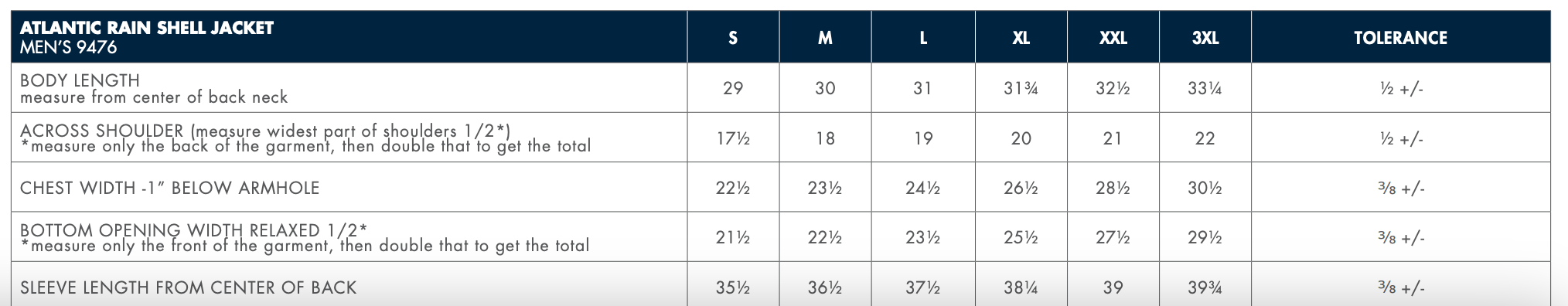Screen dimensions: 1568x306
Task: Click Men's 9476 style number text
Action: click(x=68, y=47)
